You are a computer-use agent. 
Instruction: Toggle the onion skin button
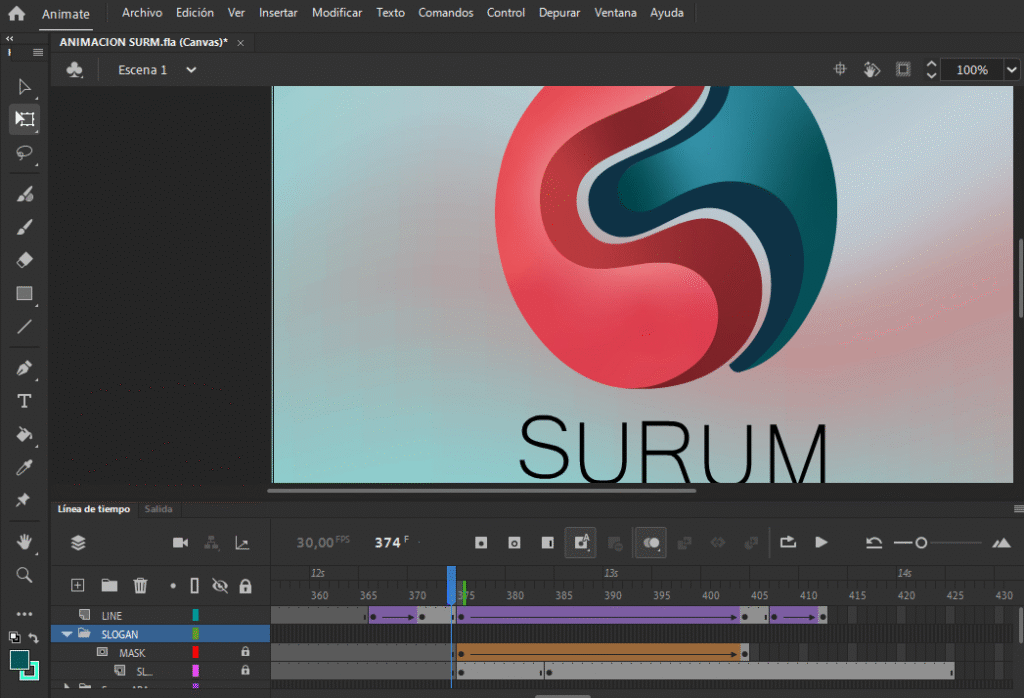pos(652,543)
